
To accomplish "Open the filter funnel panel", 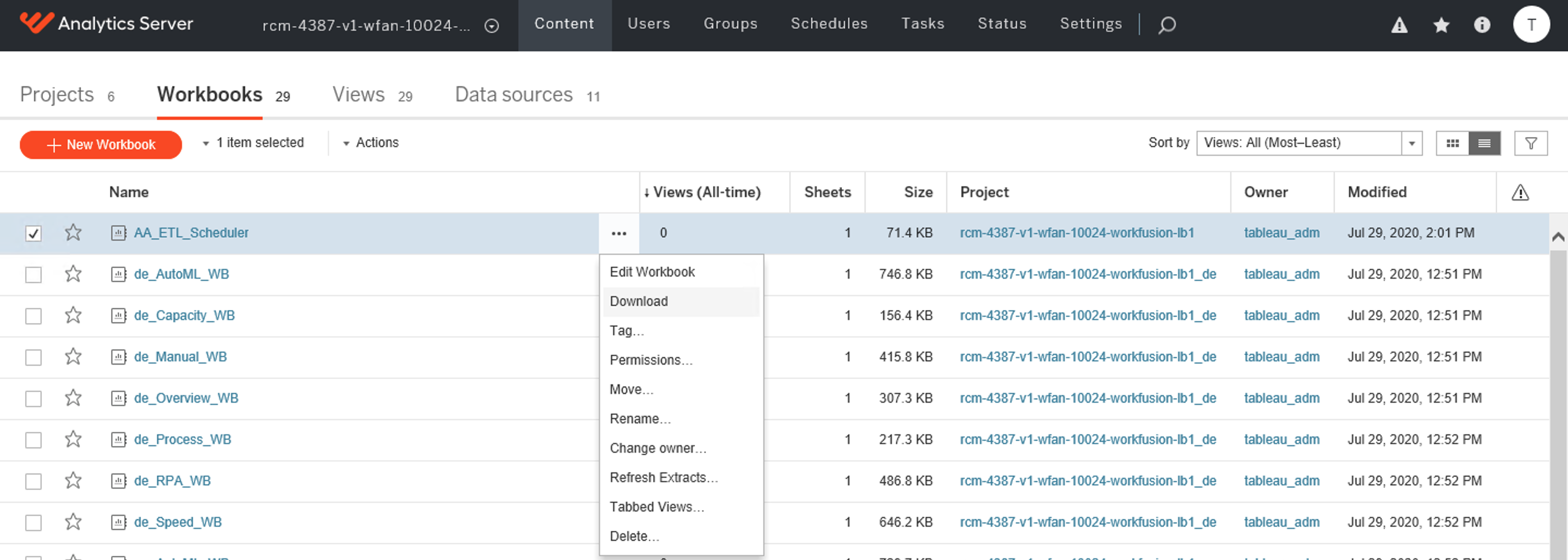I will [1531, 143].
